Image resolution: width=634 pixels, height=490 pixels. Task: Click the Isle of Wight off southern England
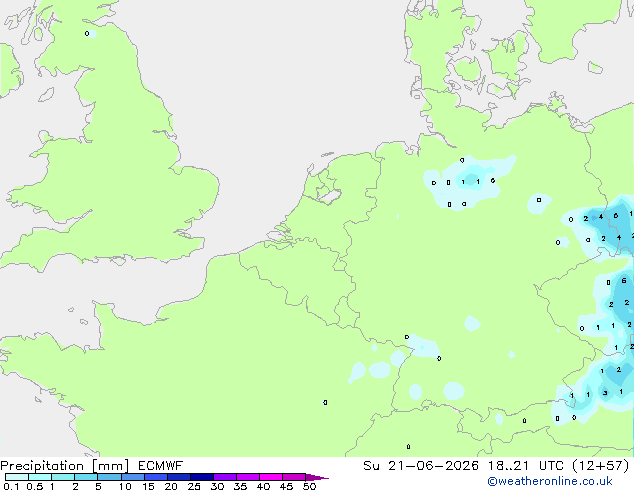118,261
